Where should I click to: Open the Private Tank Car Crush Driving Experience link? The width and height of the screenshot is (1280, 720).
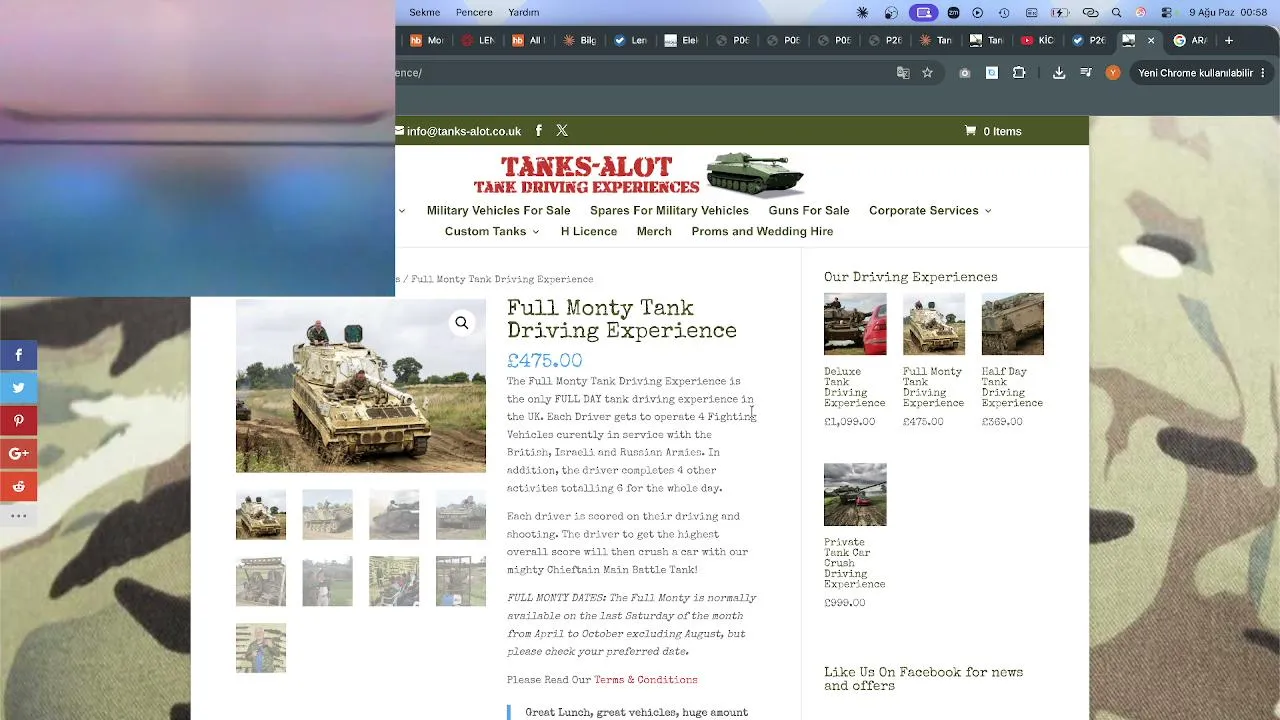pos(854,563)
